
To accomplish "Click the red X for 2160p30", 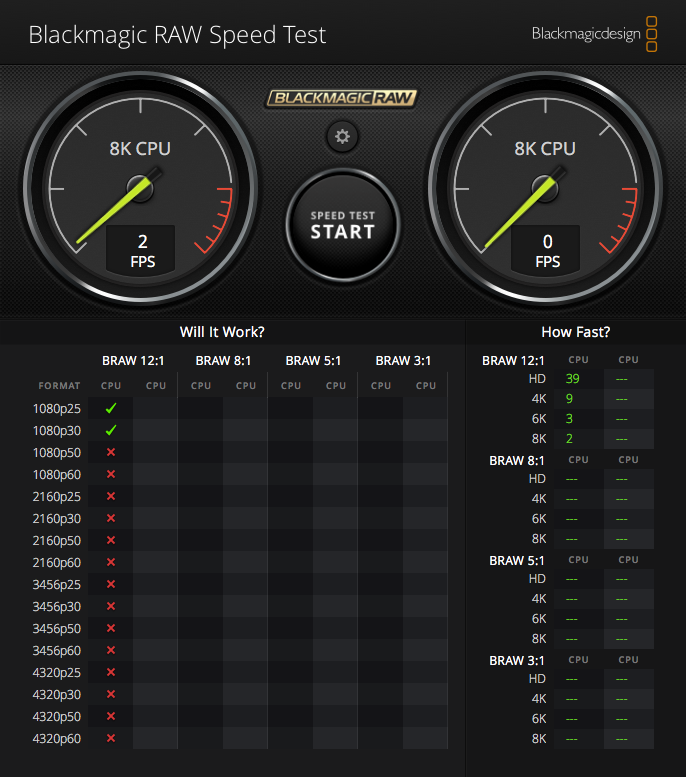I will (111, 518).
